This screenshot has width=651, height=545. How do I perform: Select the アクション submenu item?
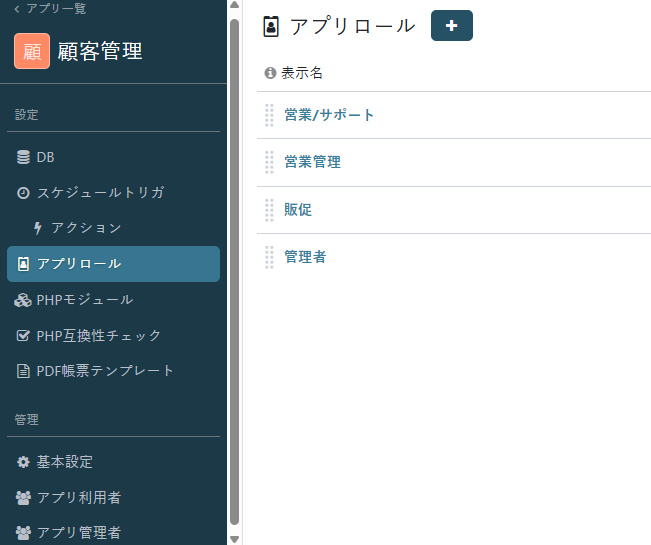click(86, 228)
